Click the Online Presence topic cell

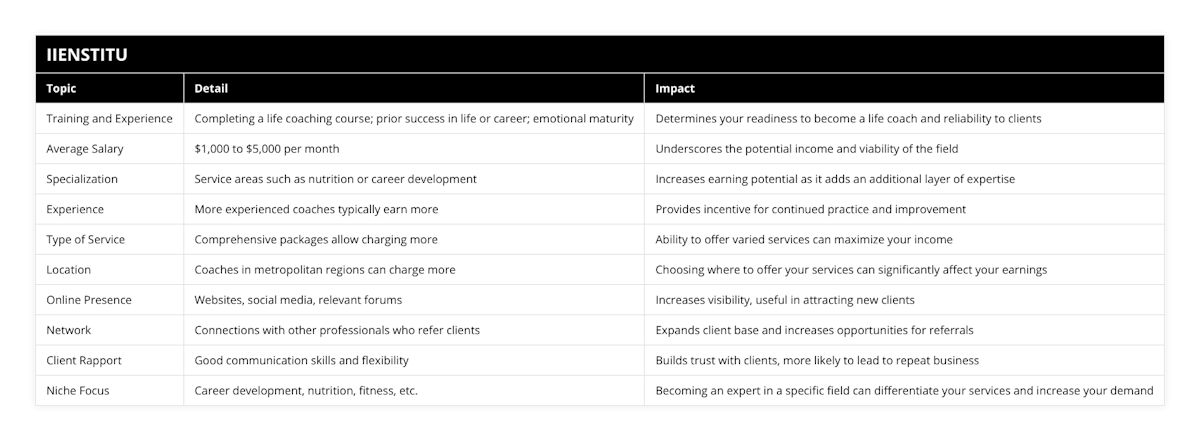point(89,300)
